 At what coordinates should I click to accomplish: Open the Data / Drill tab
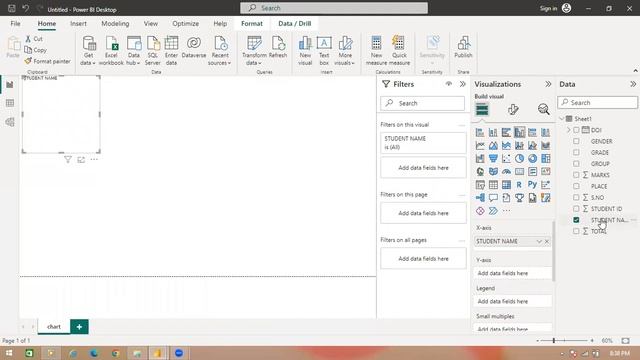point(295,24)
